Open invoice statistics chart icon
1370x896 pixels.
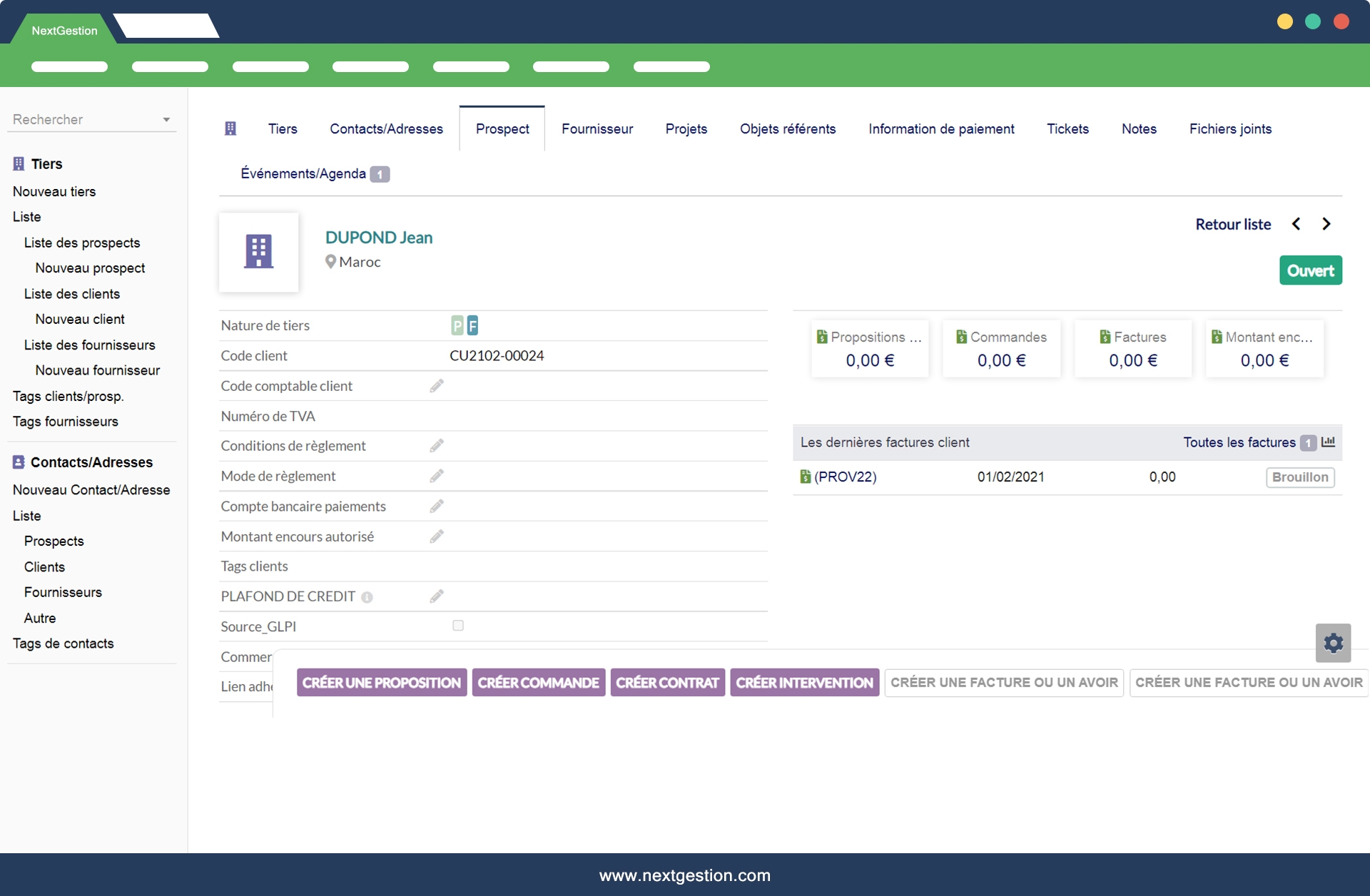[1328, 442]
